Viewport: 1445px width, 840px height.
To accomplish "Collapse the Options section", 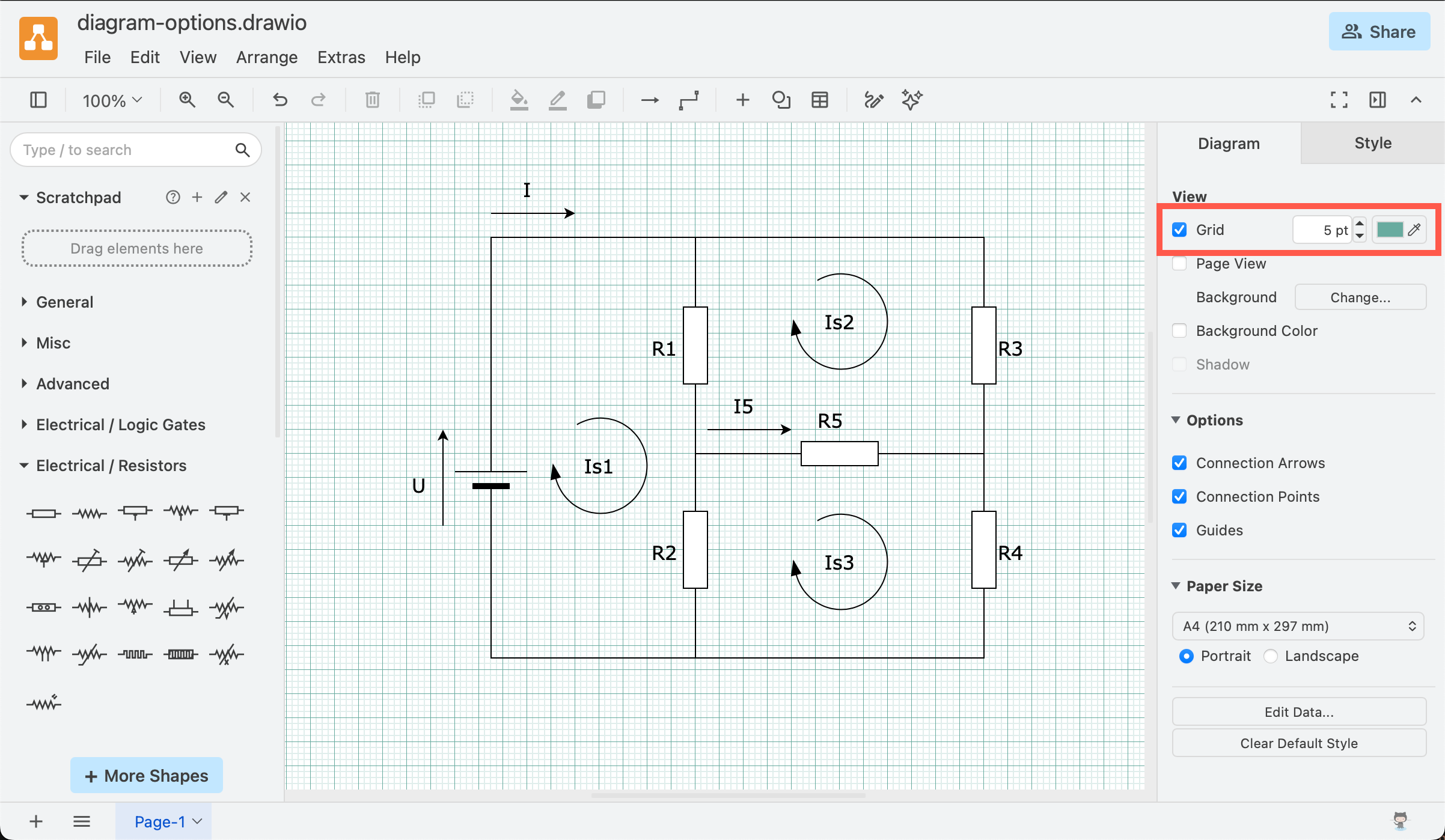I will (1176, 420).
